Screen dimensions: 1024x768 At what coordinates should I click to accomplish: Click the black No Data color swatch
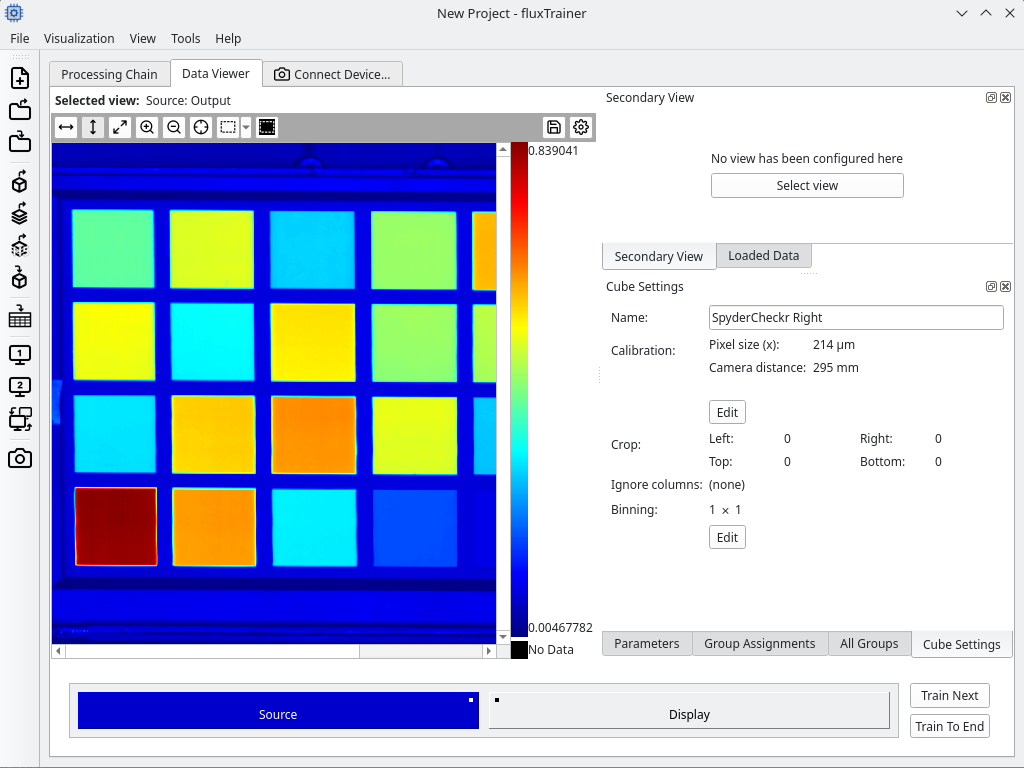[x=519, y=650]
